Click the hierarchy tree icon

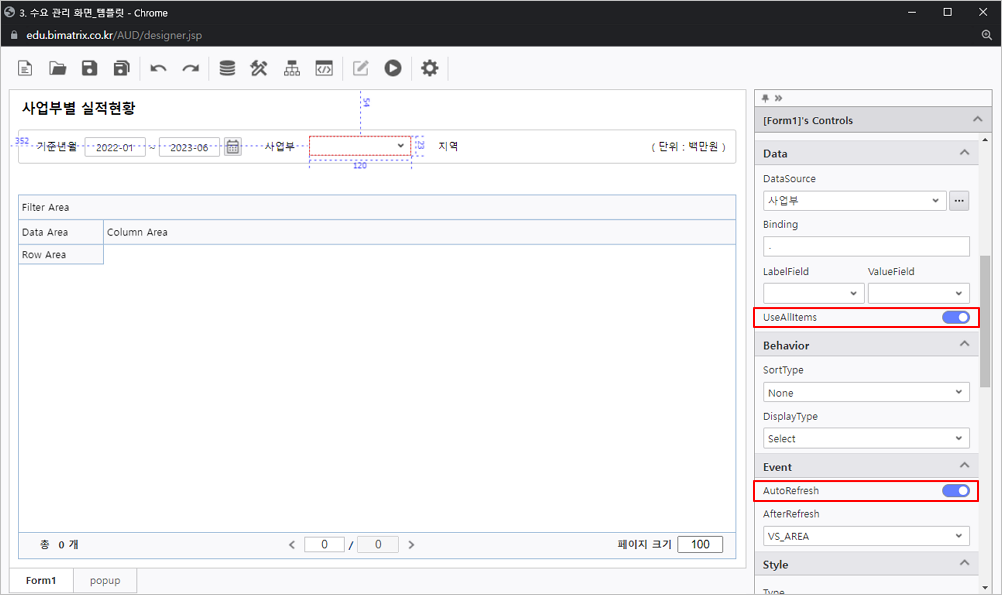[x=291, y=68]
